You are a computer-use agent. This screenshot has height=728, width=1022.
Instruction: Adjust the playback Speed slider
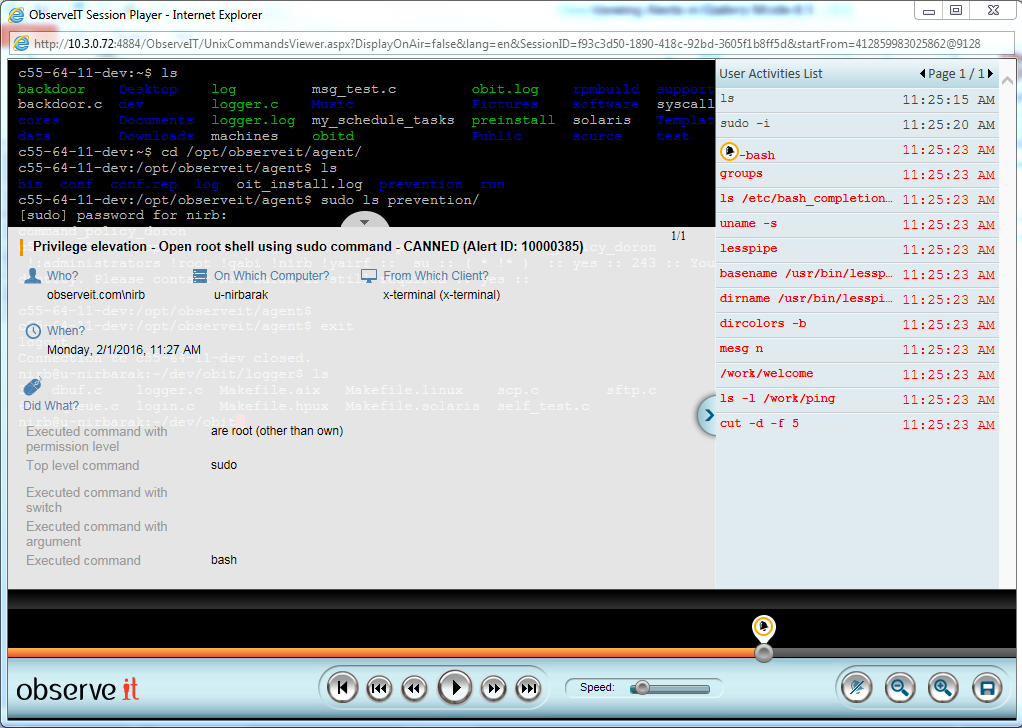tap(642, 688)
